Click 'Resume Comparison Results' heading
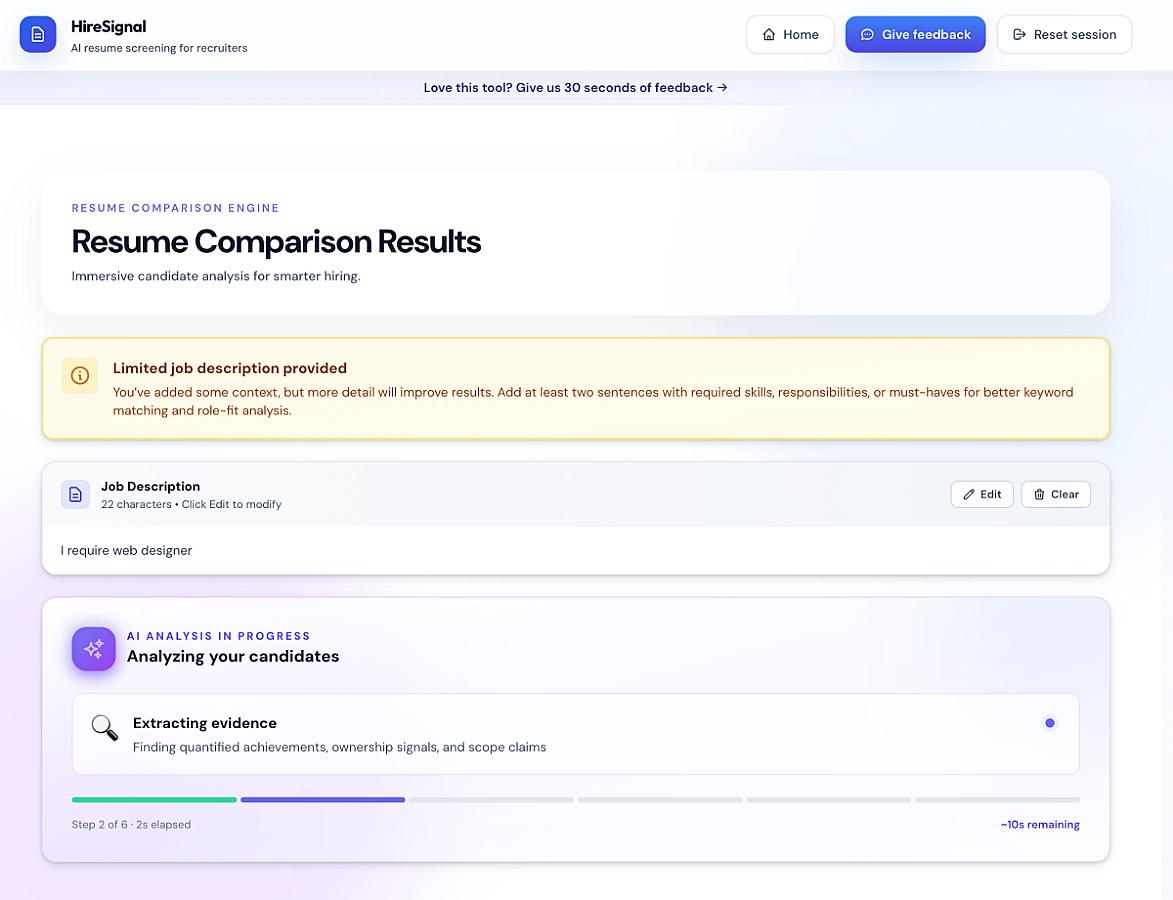The image size is (1173, 900). click(276, 242)
